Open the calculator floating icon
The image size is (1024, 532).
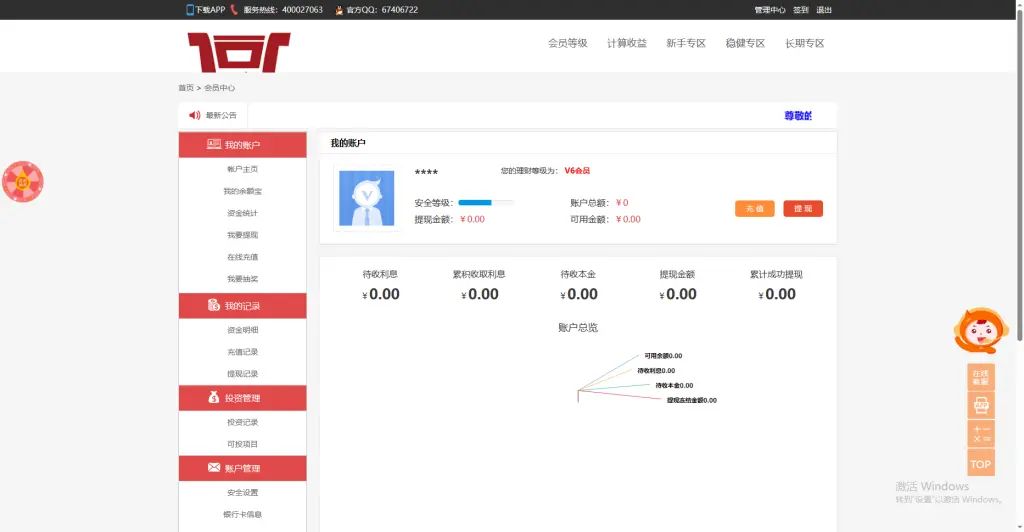point(980,434)
